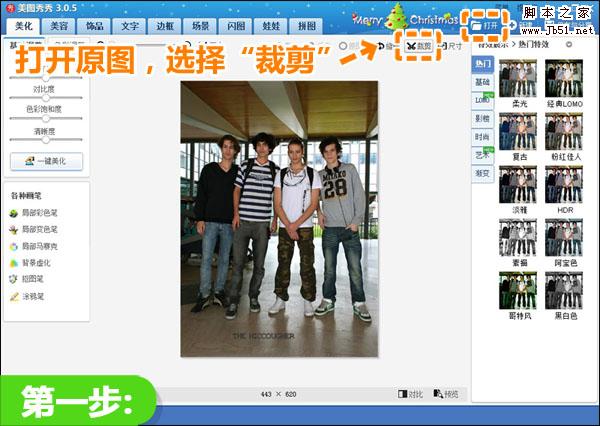Open the 美容 tab

59,26
